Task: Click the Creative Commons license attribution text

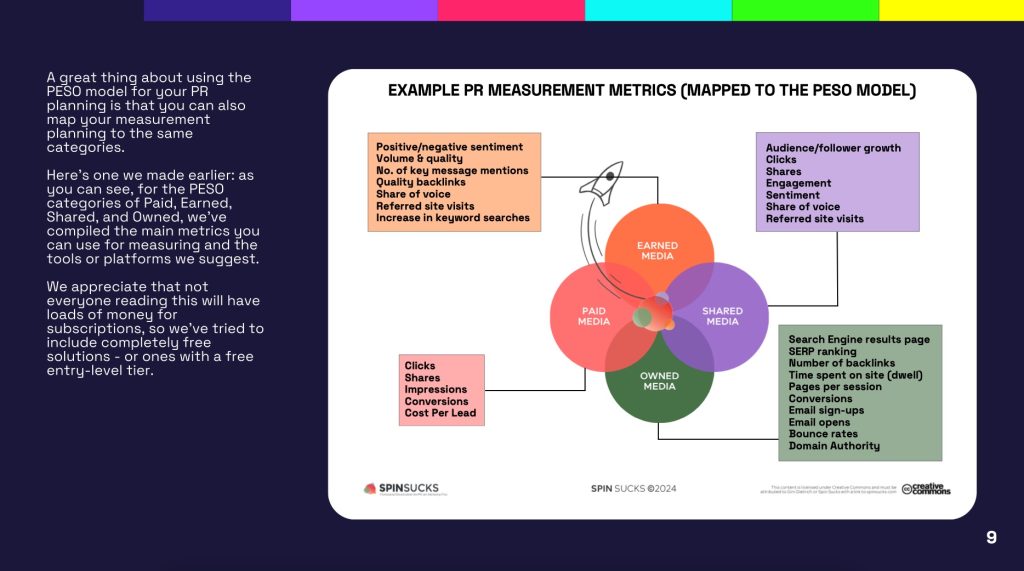Action: click(827, 489)
